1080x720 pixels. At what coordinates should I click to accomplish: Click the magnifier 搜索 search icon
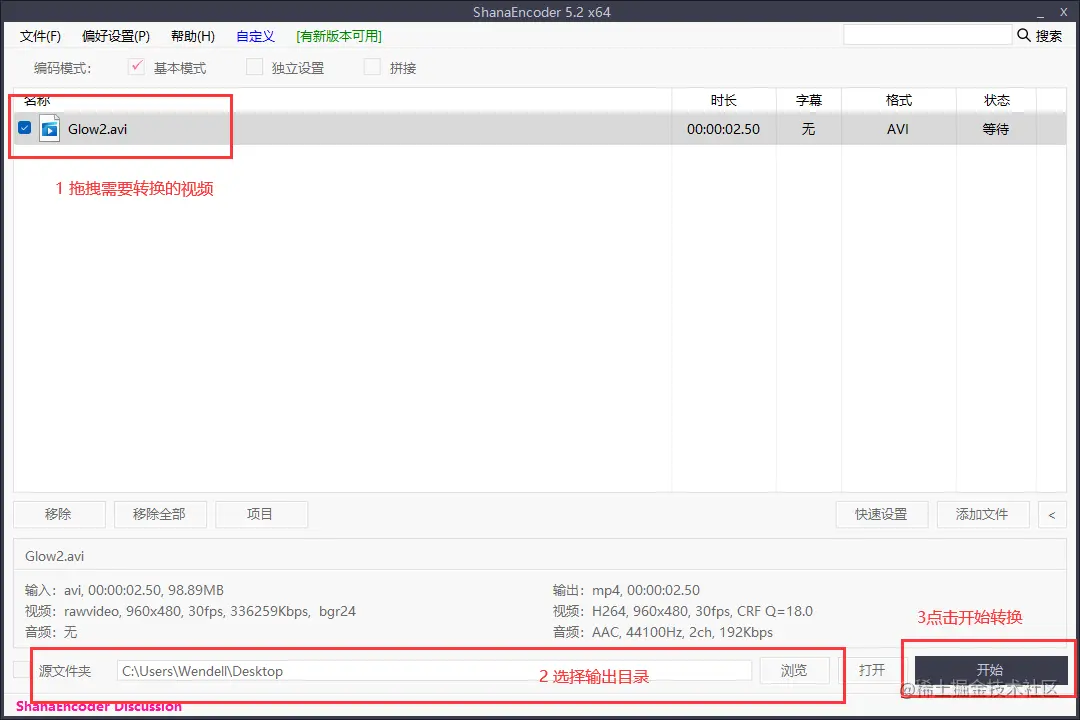(x=1024, y=35)
